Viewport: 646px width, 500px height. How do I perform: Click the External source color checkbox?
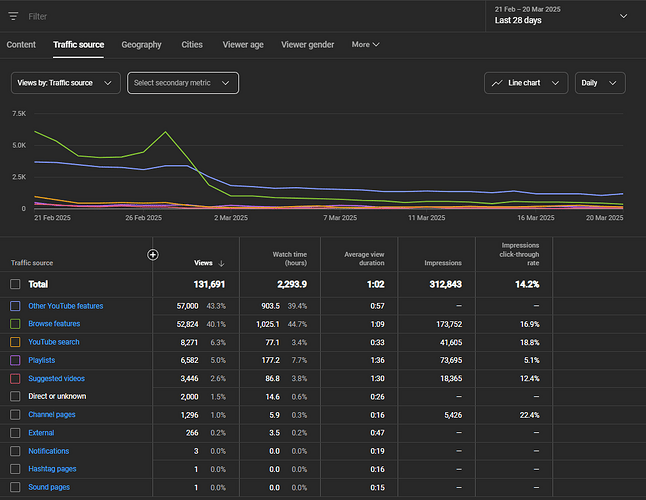(15, 432)
